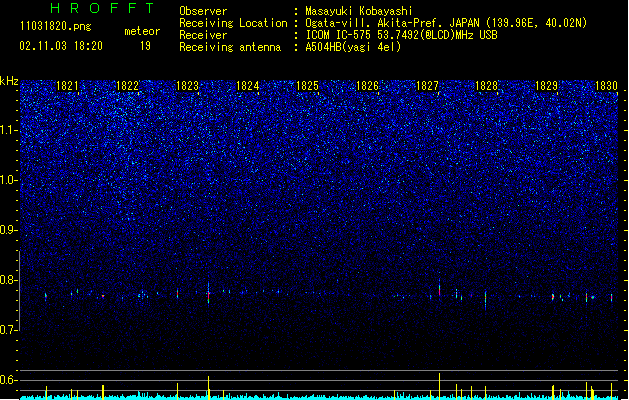Click the Receiver field label
Image resolution: width=629 pixels, height=400 pixels.
[203, 35]
